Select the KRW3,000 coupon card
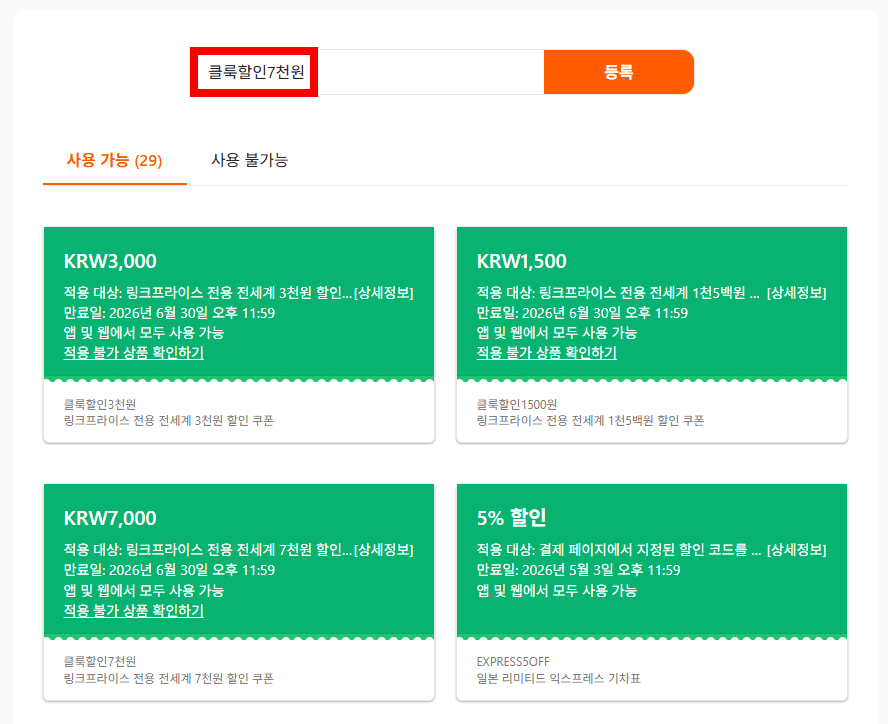The height and width of the screenshot is (724, 888). click(x=237, y=330)
